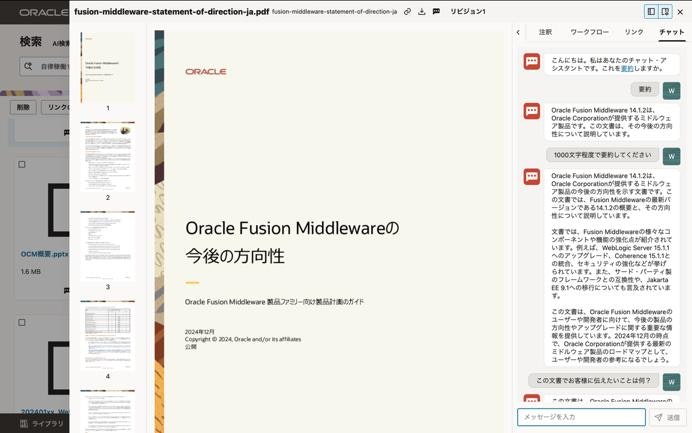Open conversation via speech bubble icon in header
The width and height of the screenshot is (692, 433).
pos(436,11)
